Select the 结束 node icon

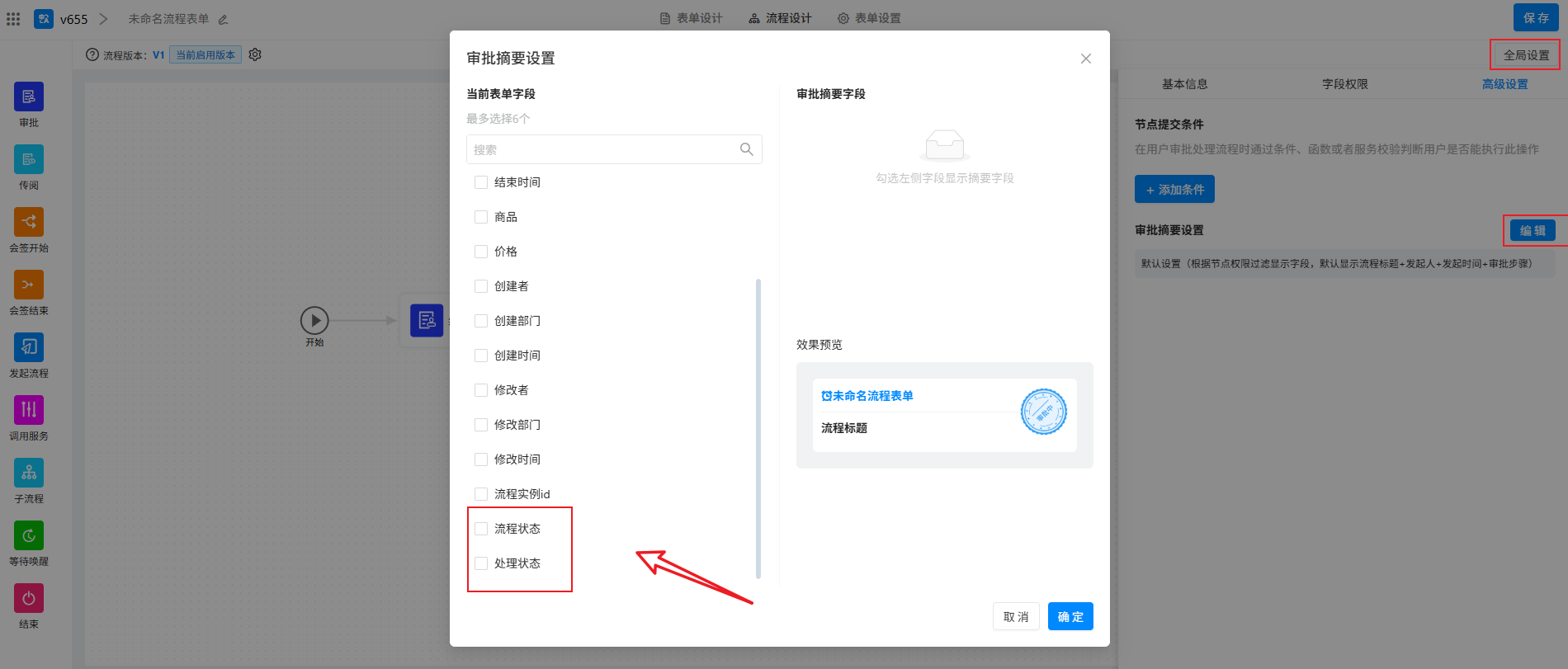pos(29,598)
